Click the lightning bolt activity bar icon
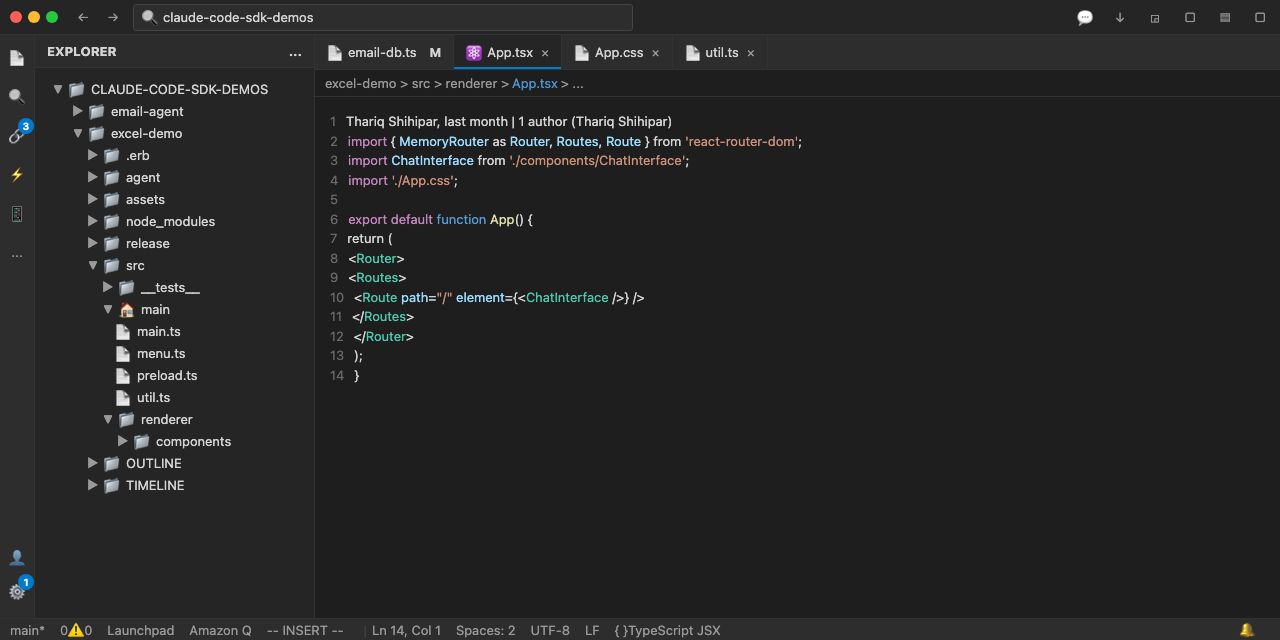 pos(17,175)
